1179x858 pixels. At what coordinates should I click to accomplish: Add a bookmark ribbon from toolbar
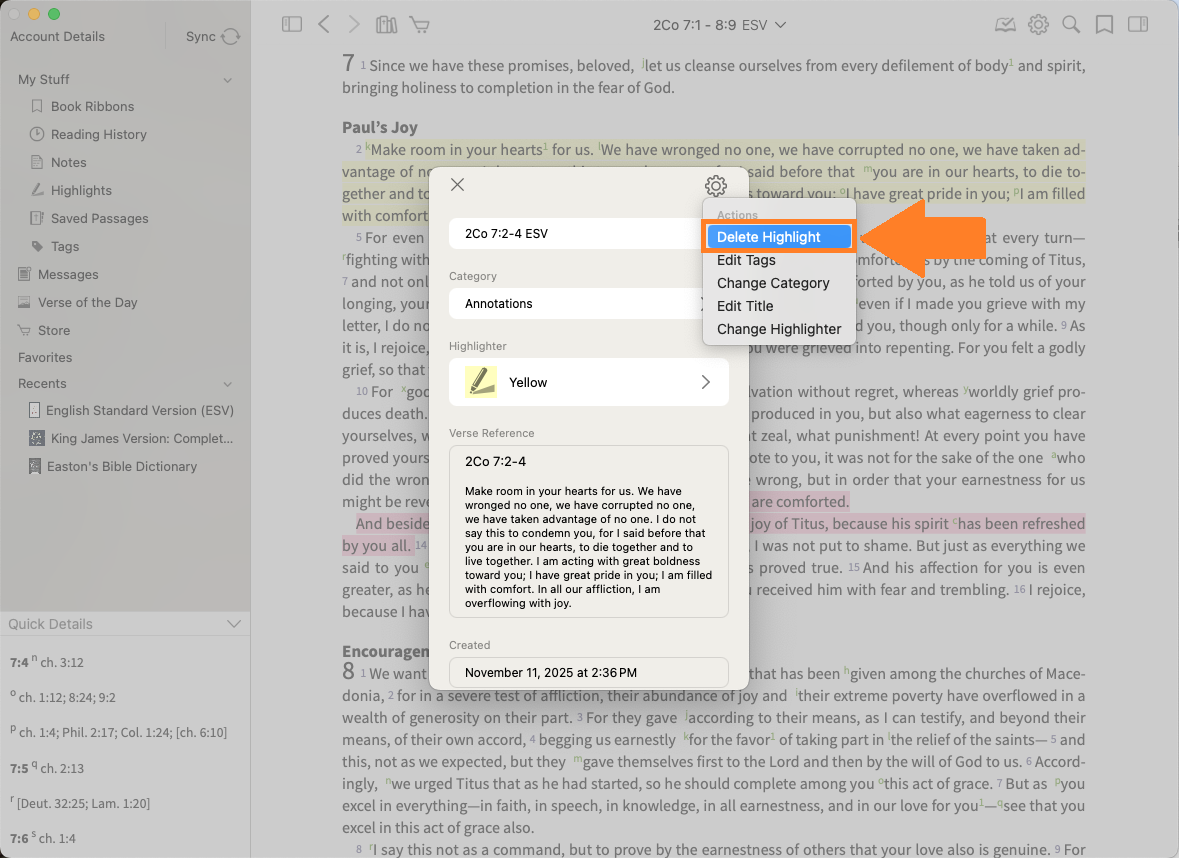pos(1104,25)
